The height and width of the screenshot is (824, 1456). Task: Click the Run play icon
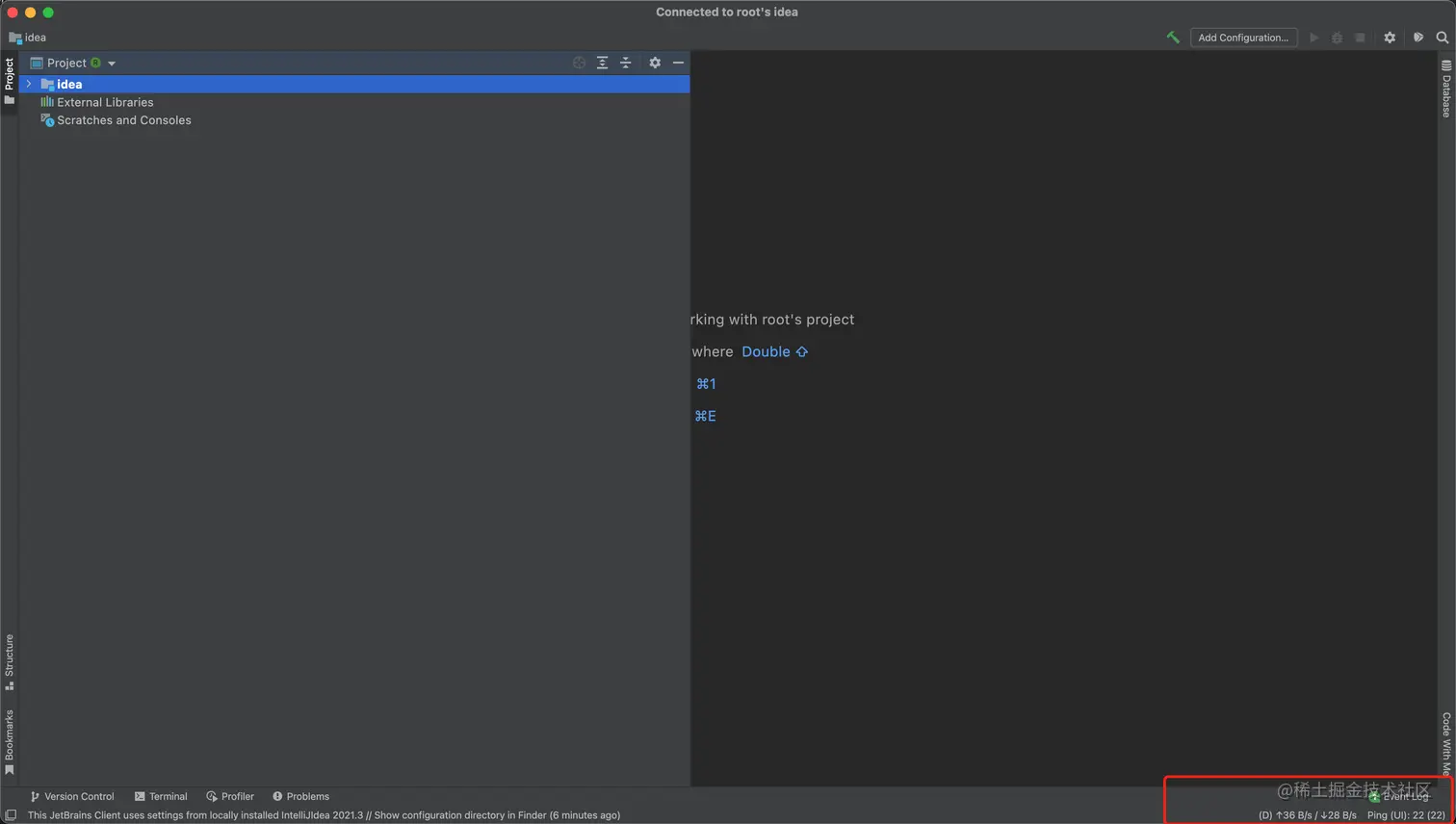click(x=1313, y=38)
